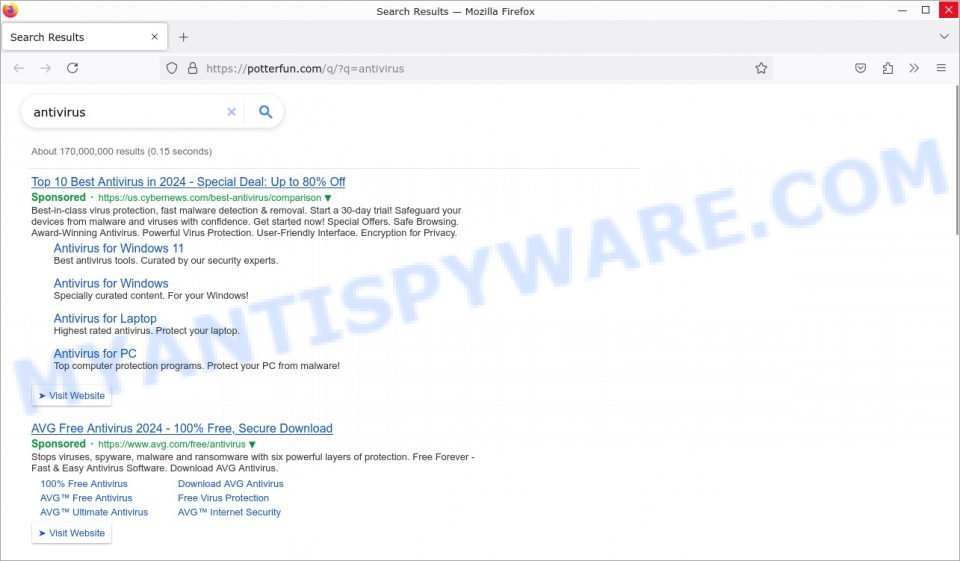
Task: Open Free Virus Protection sitelink
Action: pos(223,498)
